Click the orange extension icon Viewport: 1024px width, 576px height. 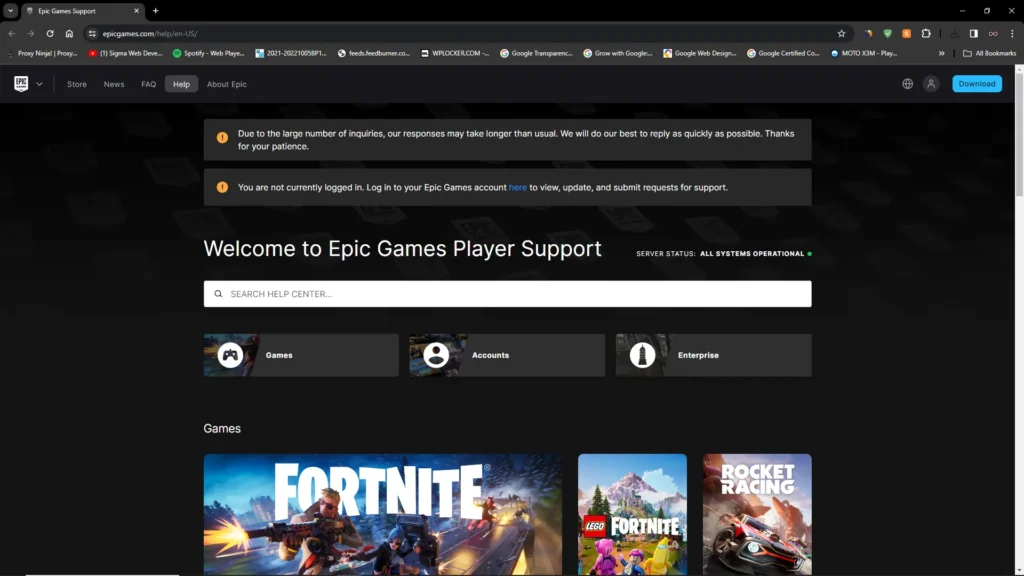click(906, 33)
